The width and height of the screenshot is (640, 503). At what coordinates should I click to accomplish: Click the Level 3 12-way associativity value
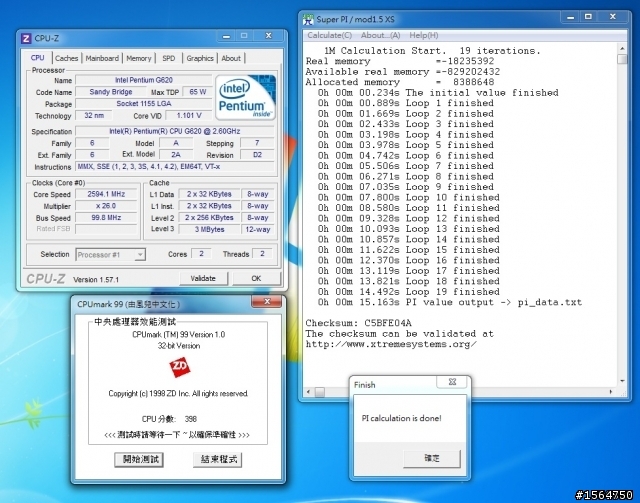[x=258, y=229]
